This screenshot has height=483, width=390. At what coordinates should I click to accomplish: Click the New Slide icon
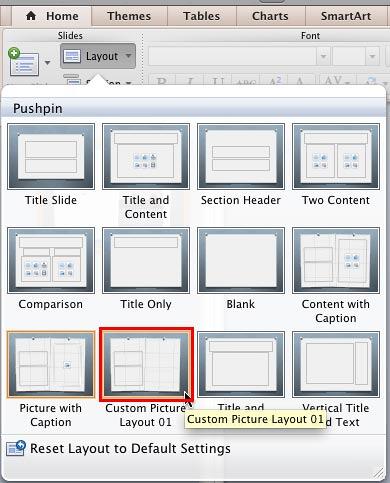click(x=23, y=62)
